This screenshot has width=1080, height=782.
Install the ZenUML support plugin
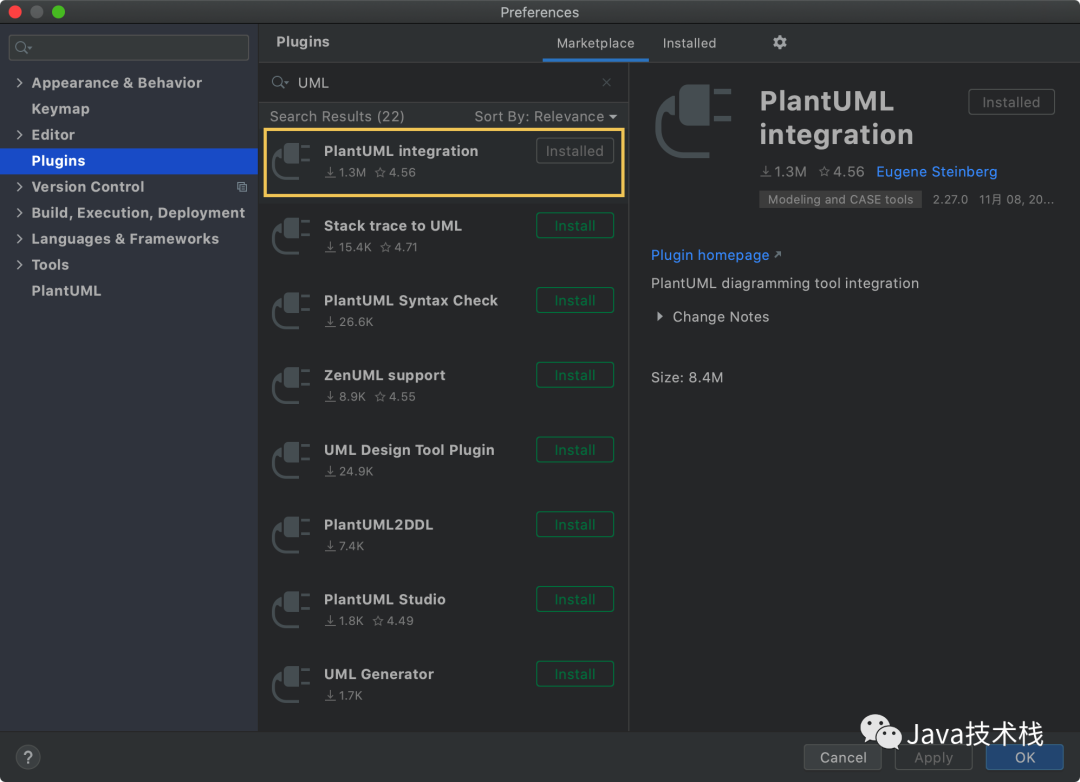click(574, 375)
